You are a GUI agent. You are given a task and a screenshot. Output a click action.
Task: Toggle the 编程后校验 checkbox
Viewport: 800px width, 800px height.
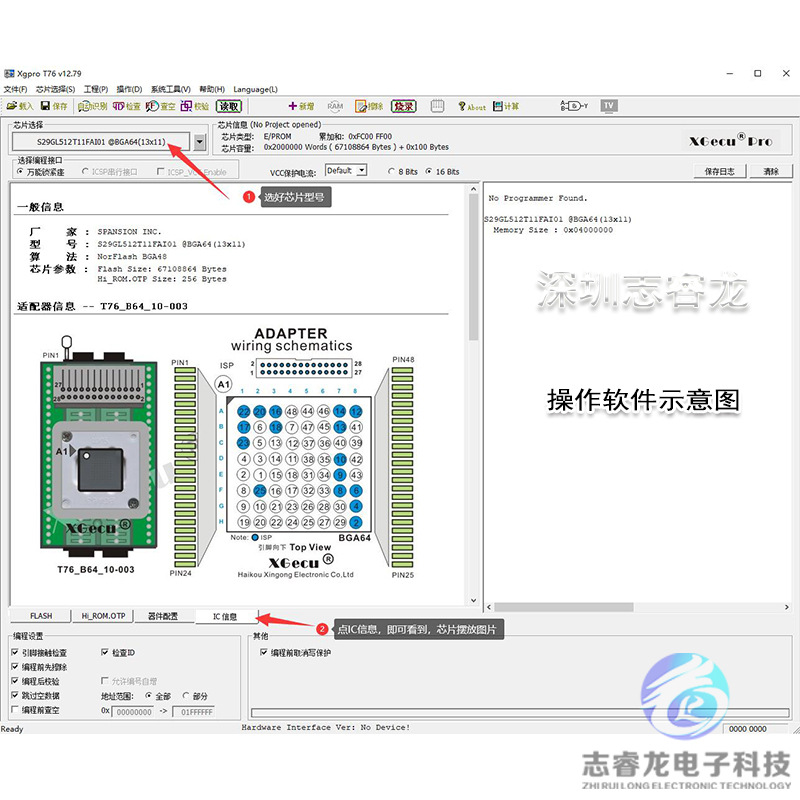(15, 681)
